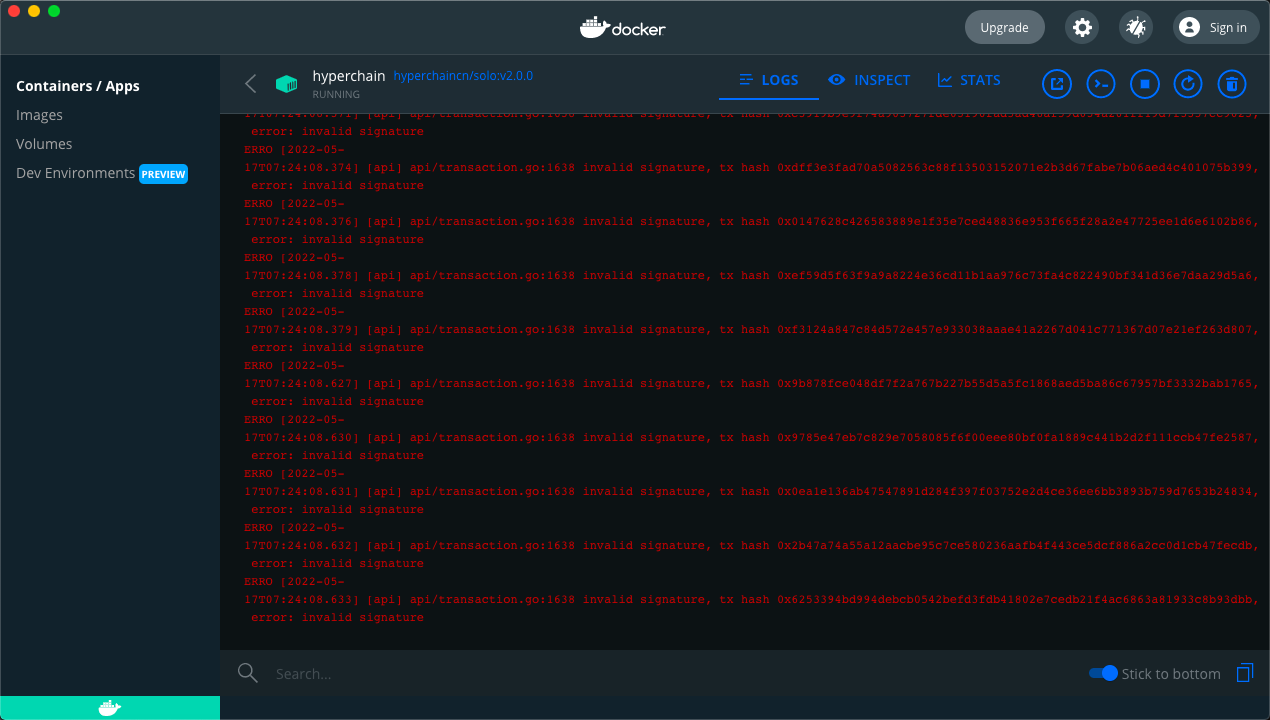Switch to the STATS tab
This screenshot has height=720, width=1270.
coord(968,80)
